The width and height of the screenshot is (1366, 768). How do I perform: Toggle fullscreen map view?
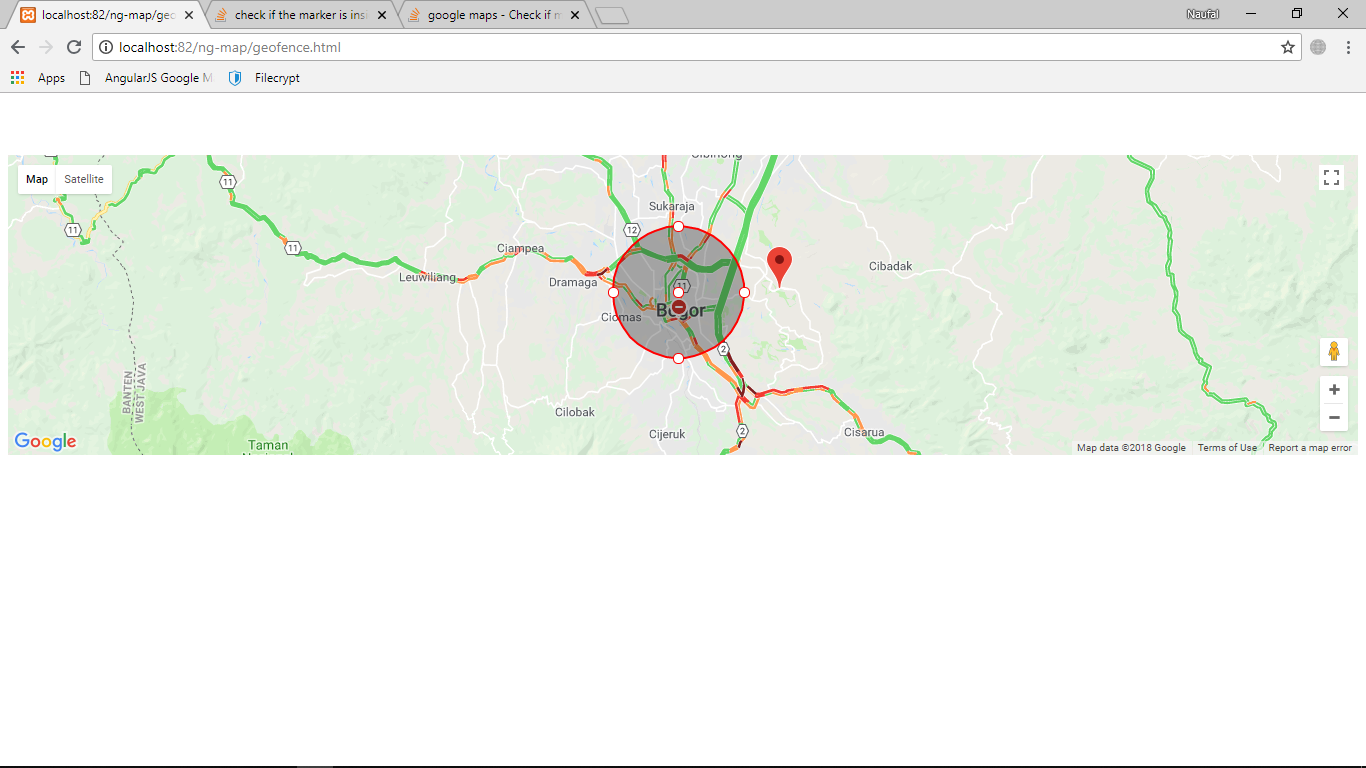tap(1331, 178)
